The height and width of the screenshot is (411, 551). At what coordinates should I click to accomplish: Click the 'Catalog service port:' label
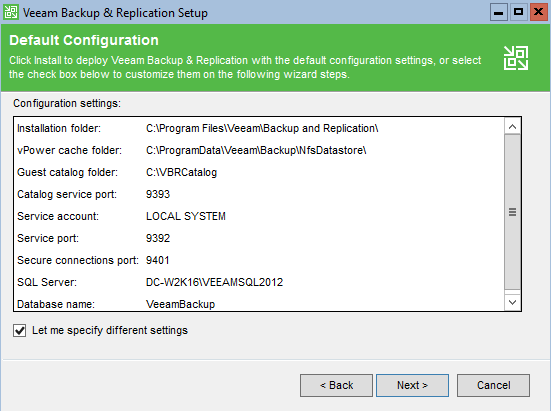67,194
